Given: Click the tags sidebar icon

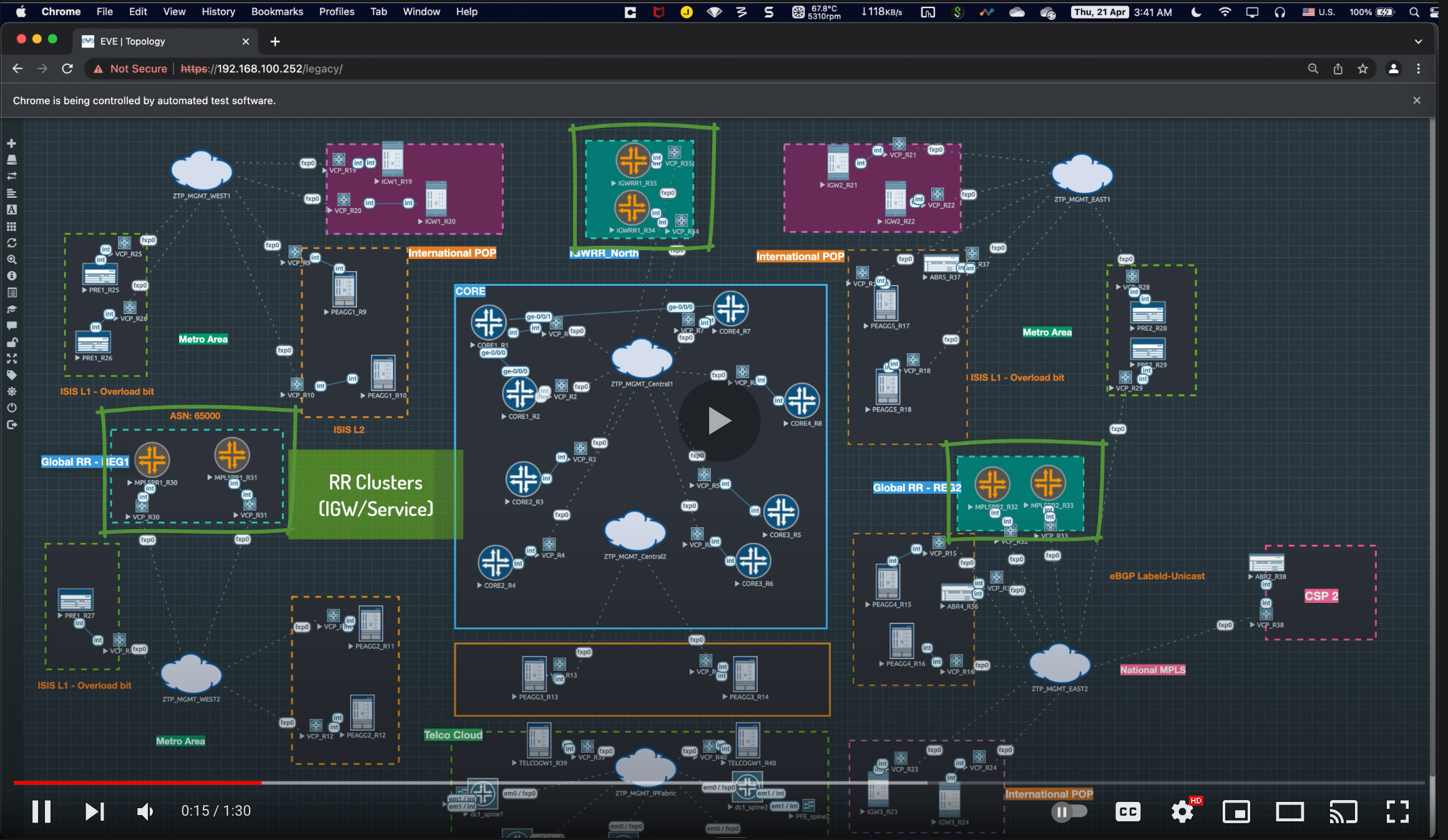Looking at the screenshot, I should click(x=11, y=375).
